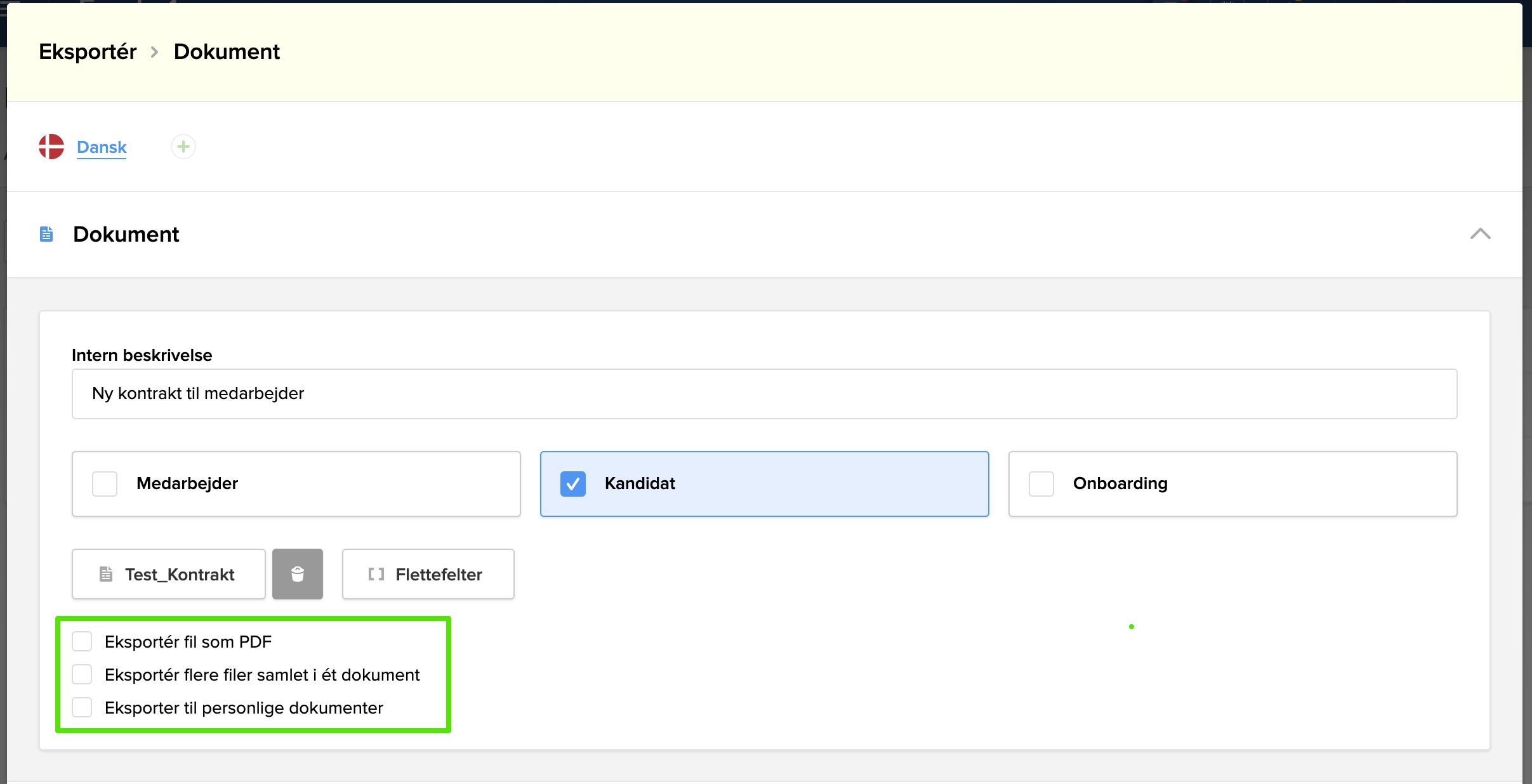This screenshot has height=784, width=1532.
Task: Switch to the Dansk language tab
Action: (x=102, y=147)
